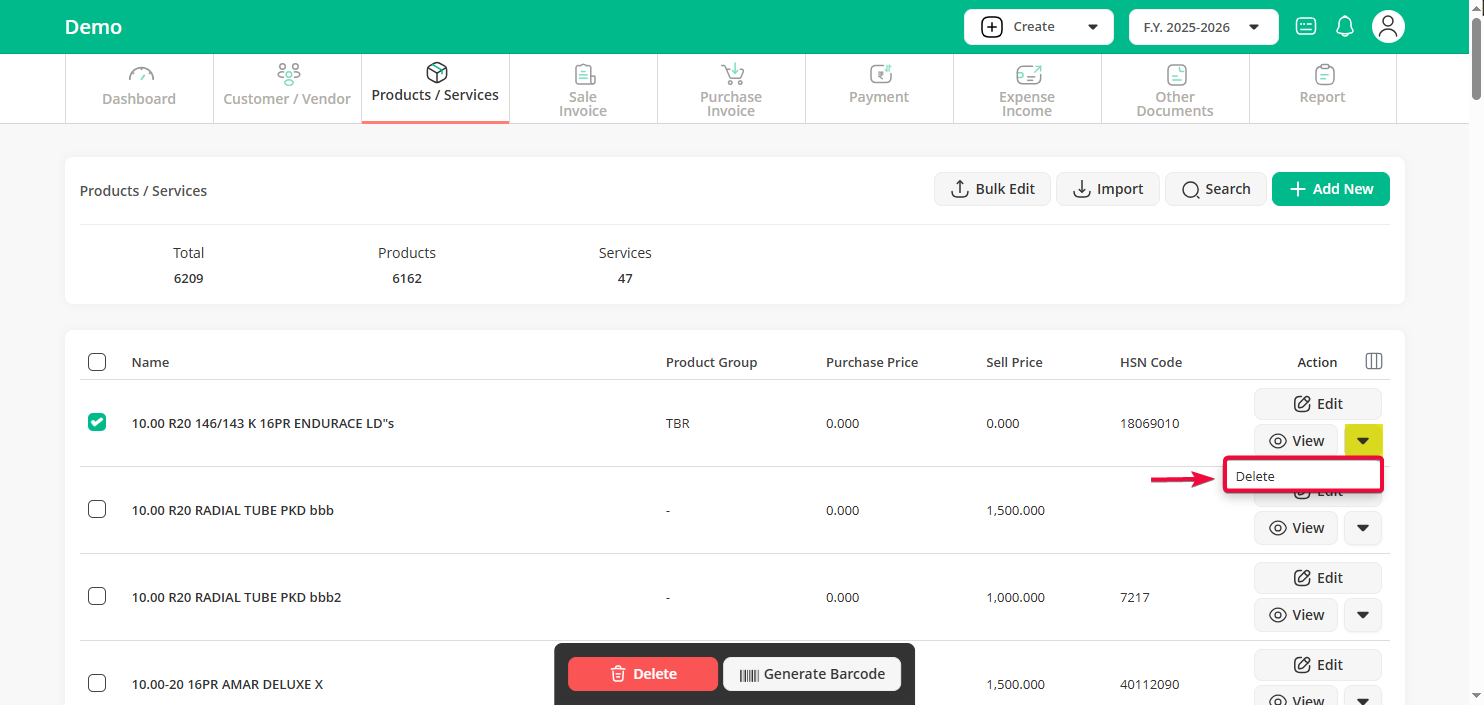Check the RADIAL TUBE PKD bbb row checkbox
Screen dimensions: 1484x705
(97, 509)
